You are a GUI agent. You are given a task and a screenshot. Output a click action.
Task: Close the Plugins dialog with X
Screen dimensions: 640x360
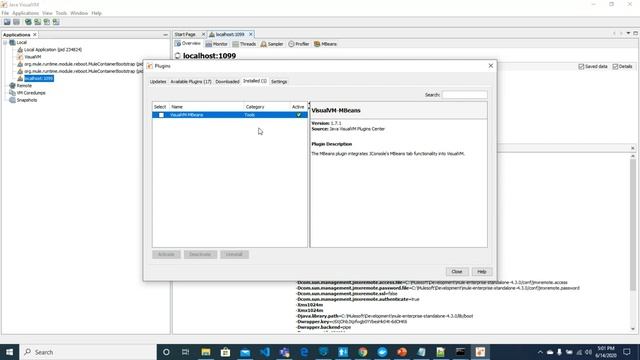pos(491,66)
